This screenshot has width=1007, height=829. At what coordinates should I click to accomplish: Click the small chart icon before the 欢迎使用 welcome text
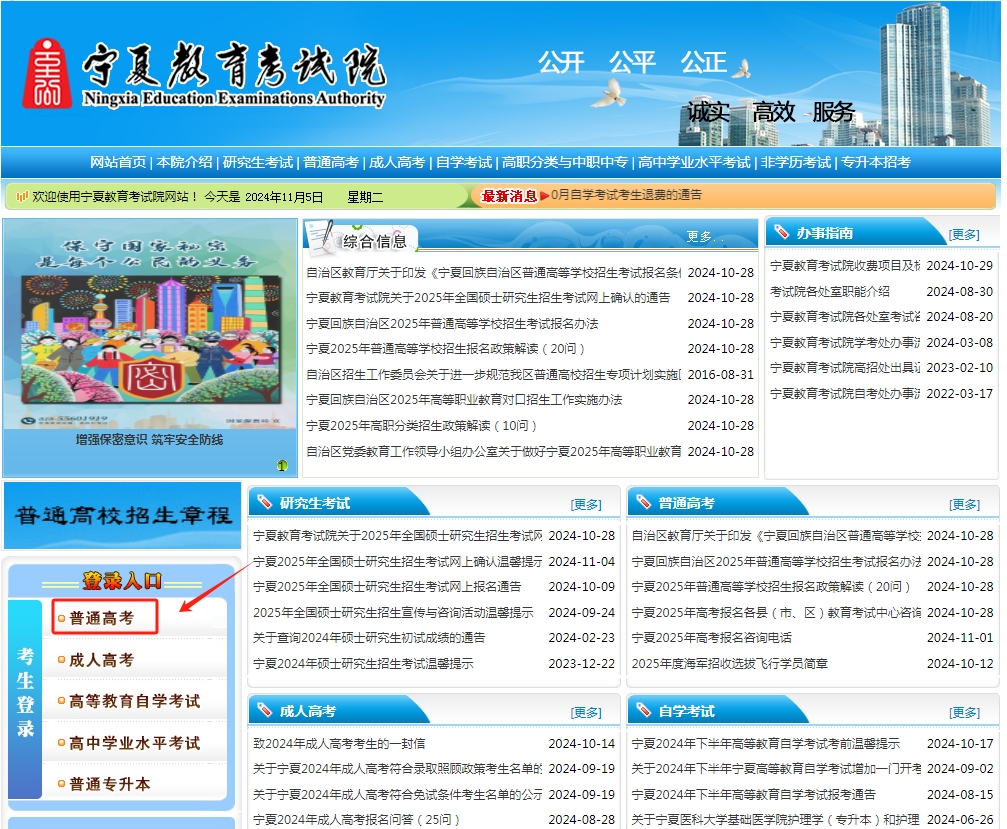[x=22, y=196]
